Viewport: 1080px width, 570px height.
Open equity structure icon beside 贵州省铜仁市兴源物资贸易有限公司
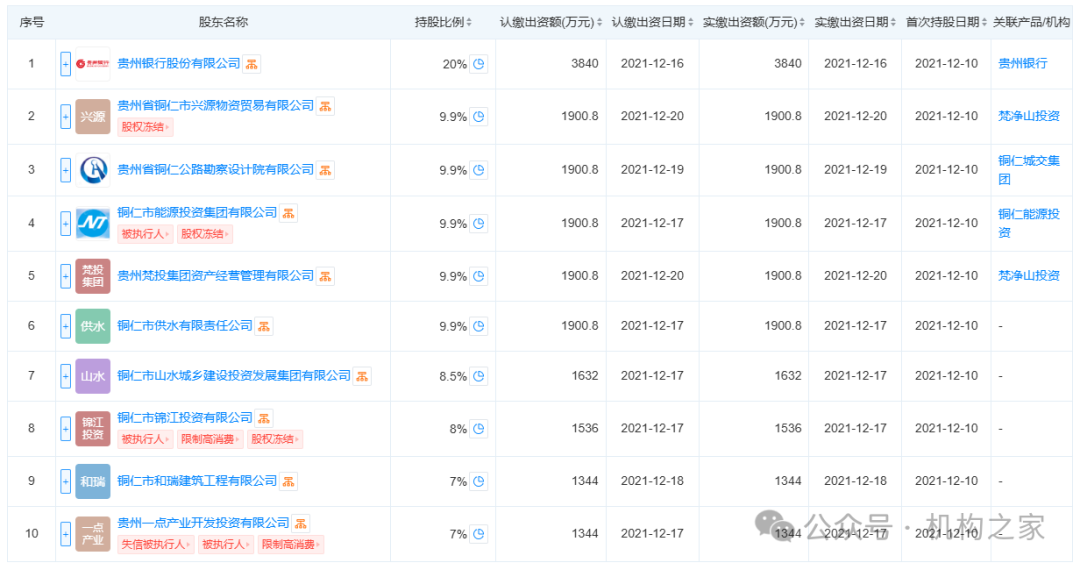point(326,106)
